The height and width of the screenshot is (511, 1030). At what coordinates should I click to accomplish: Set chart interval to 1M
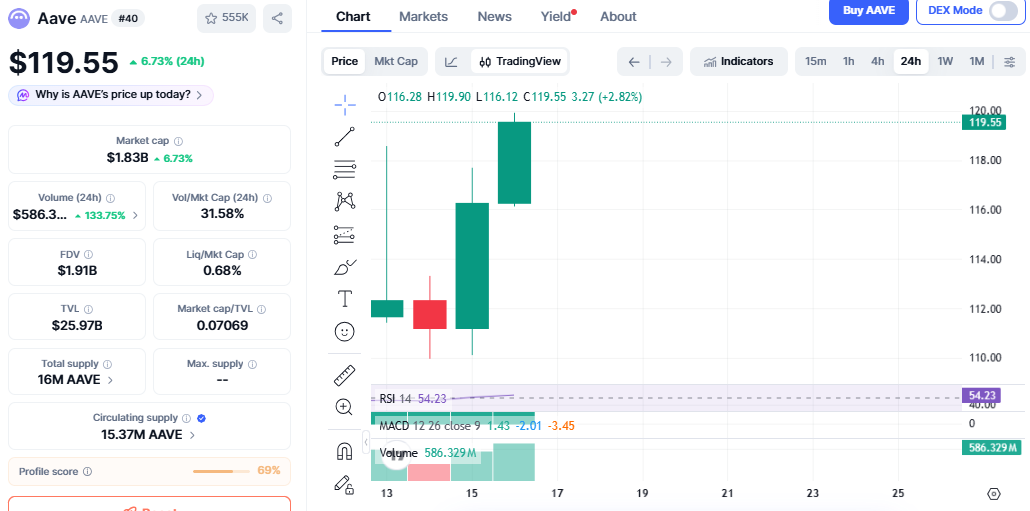click(x=977, y=62)
